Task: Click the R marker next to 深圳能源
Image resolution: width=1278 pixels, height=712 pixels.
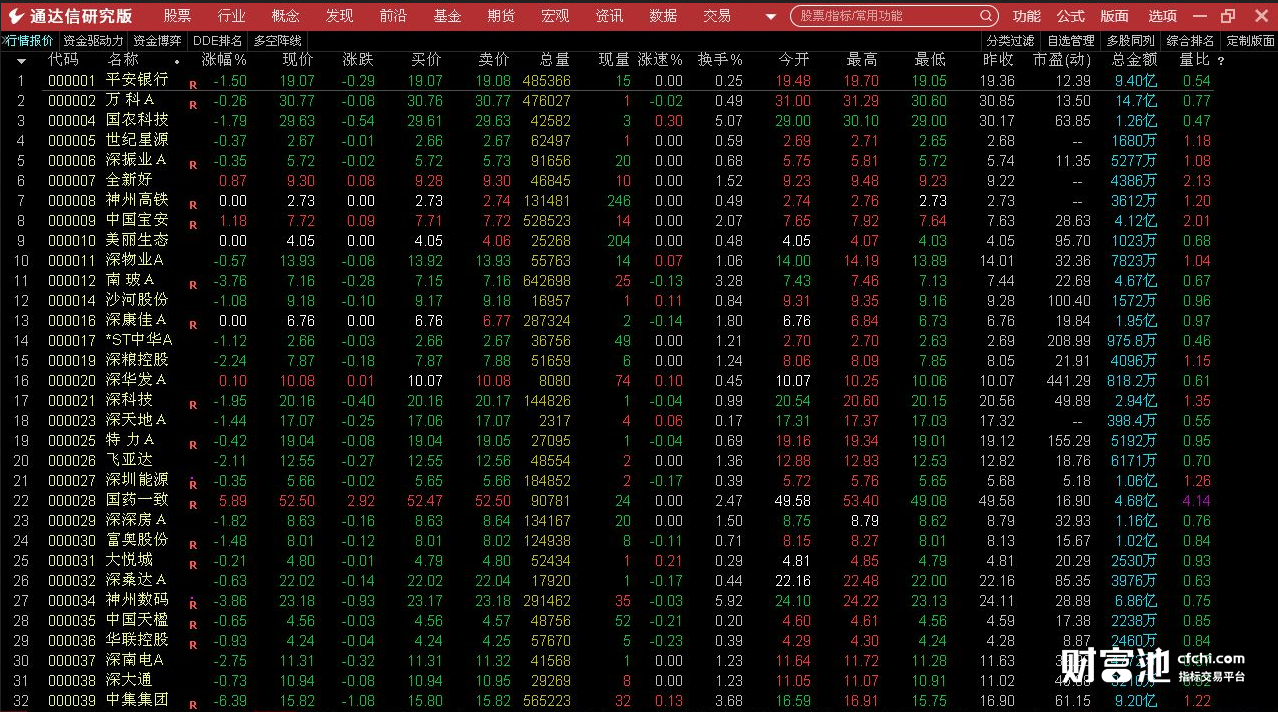Action: point(193,485)
